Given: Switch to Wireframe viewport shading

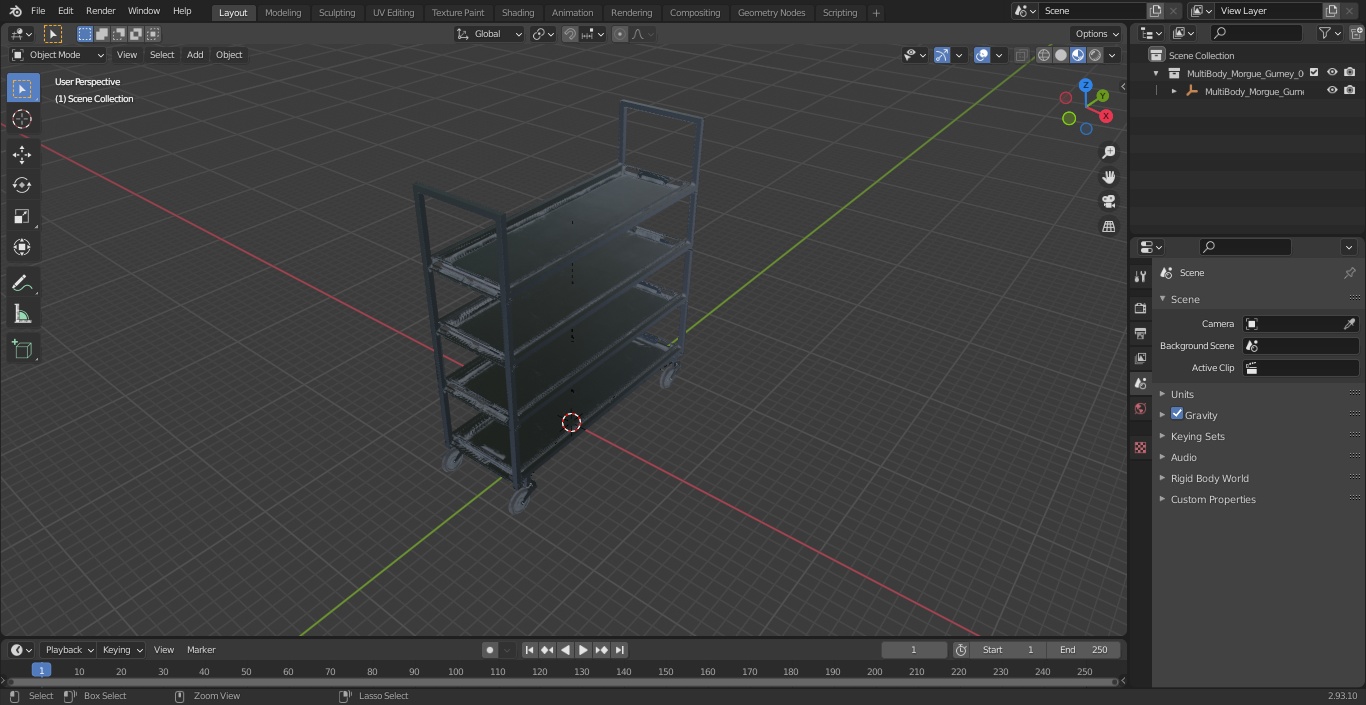Looking at the screenshot, I should coord(1044,55).
